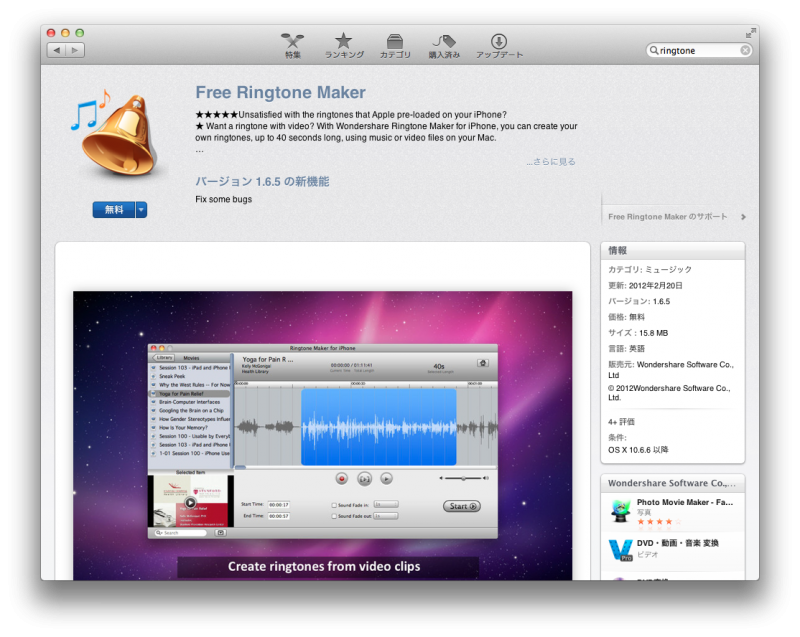Click the DVD converter V Pro icon
800x637 pixels.
coord(620,550)
